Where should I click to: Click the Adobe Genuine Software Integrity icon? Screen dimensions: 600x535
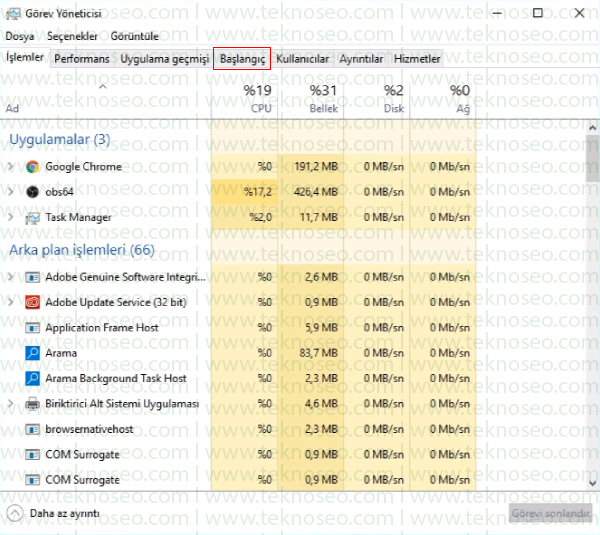33,277
